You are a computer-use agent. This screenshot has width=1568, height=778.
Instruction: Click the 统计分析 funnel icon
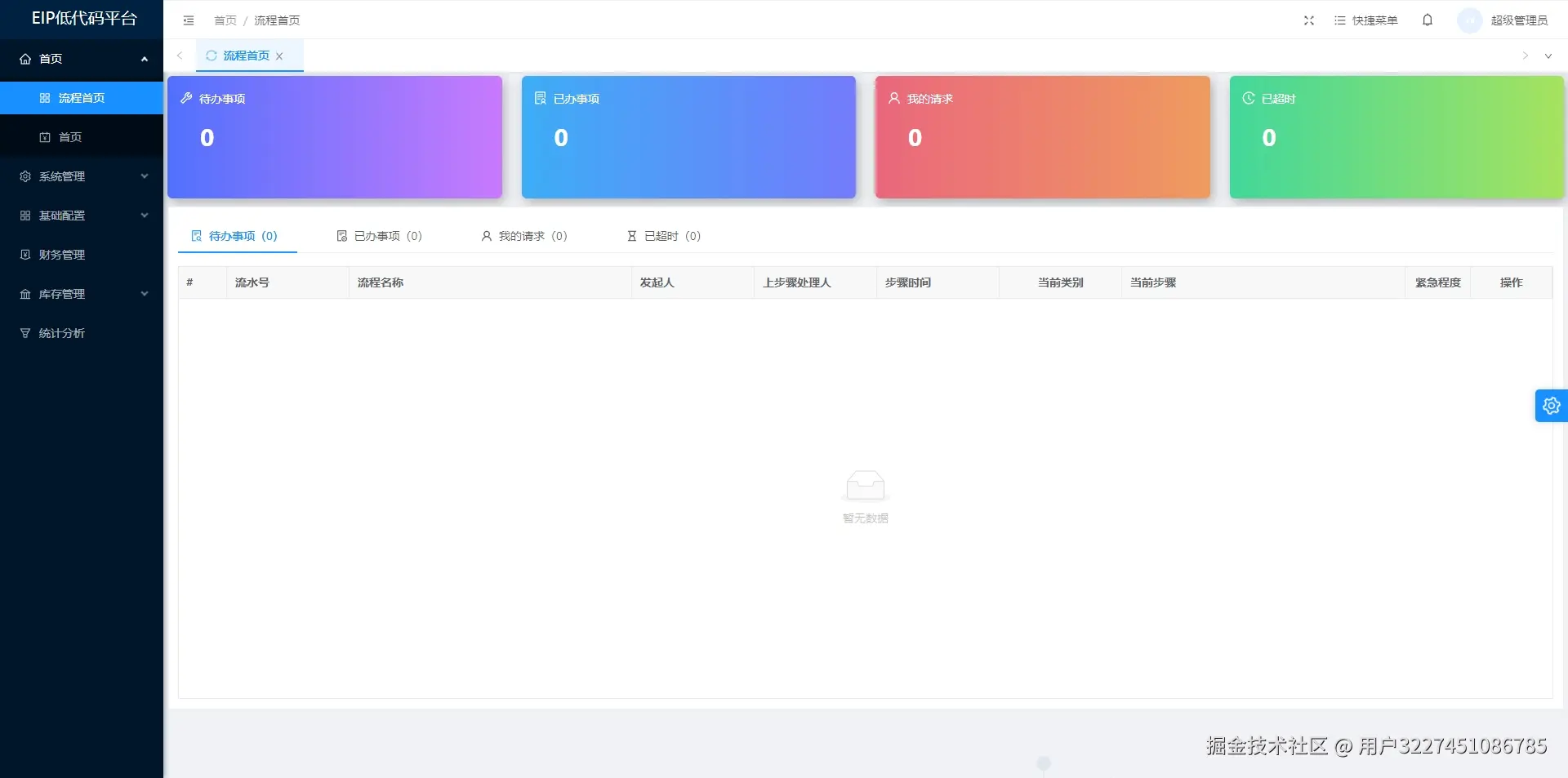pos(25,333)
